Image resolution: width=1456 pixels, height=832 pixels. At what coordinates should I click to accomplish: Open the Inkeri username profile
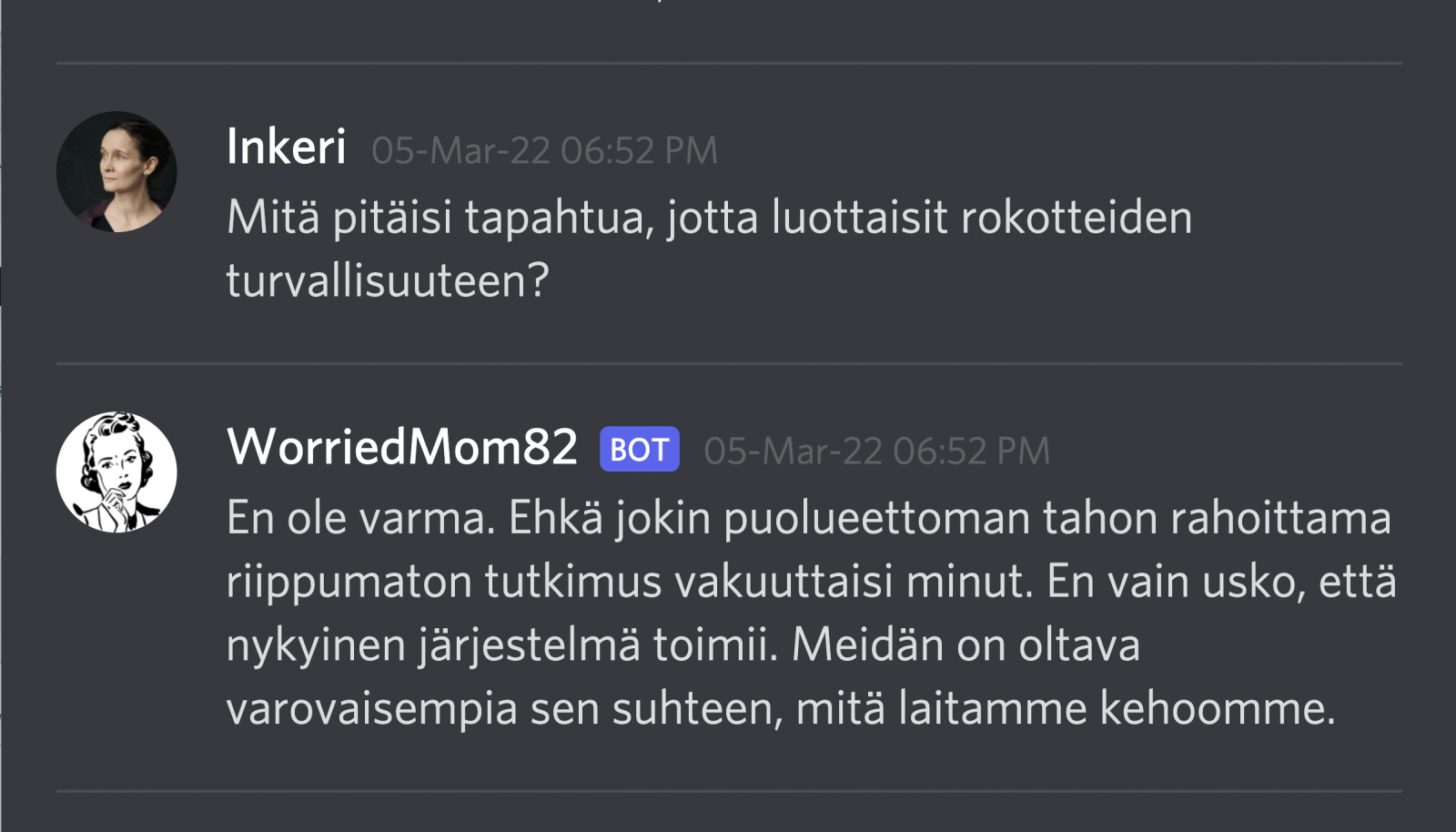coord(286,147)
